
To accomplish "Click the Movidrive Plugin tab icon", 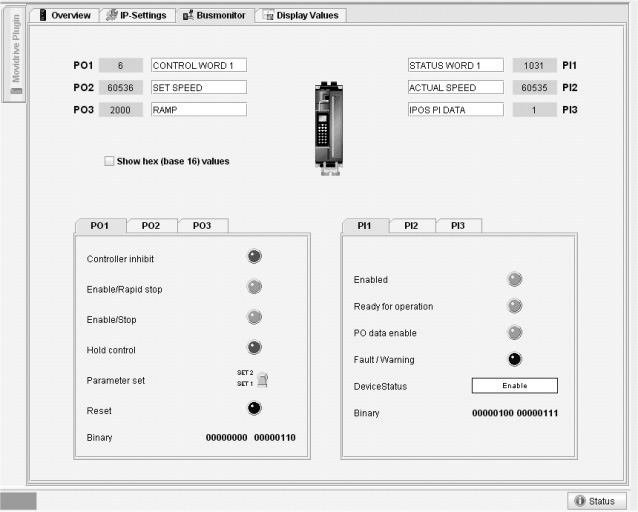I will coord(16,91).
